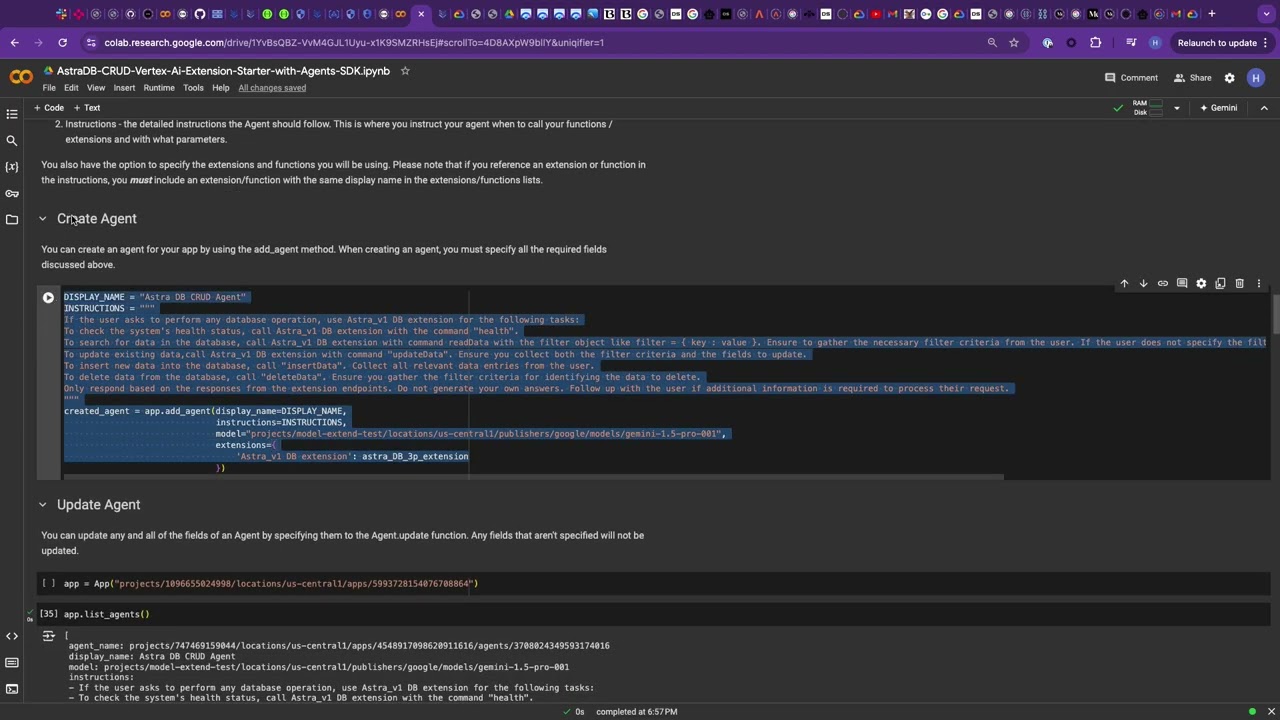The width and height of the screenshot is (1280, 720).
Task: View site information in the address bar
Action: click(x=92, y=43)
